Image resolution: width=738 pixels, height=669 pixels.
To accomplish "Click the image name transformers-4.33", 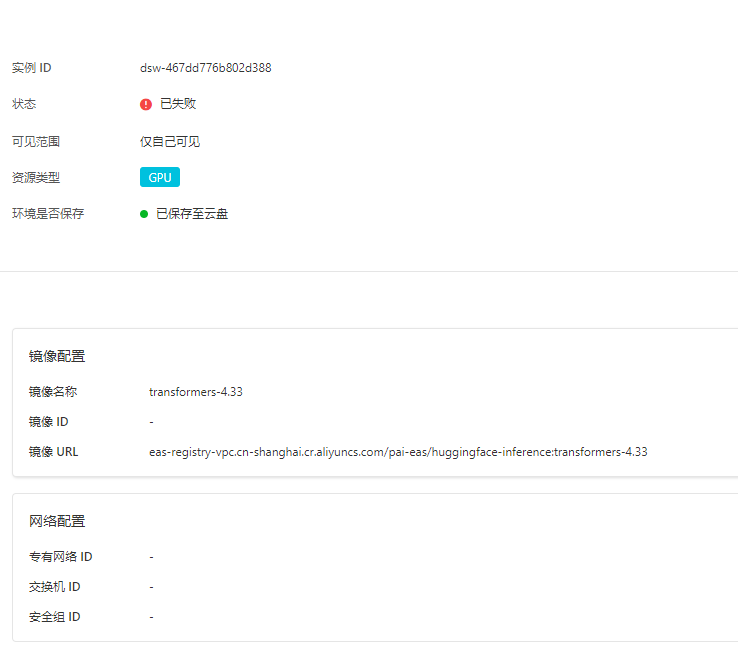I will (195, 392).
